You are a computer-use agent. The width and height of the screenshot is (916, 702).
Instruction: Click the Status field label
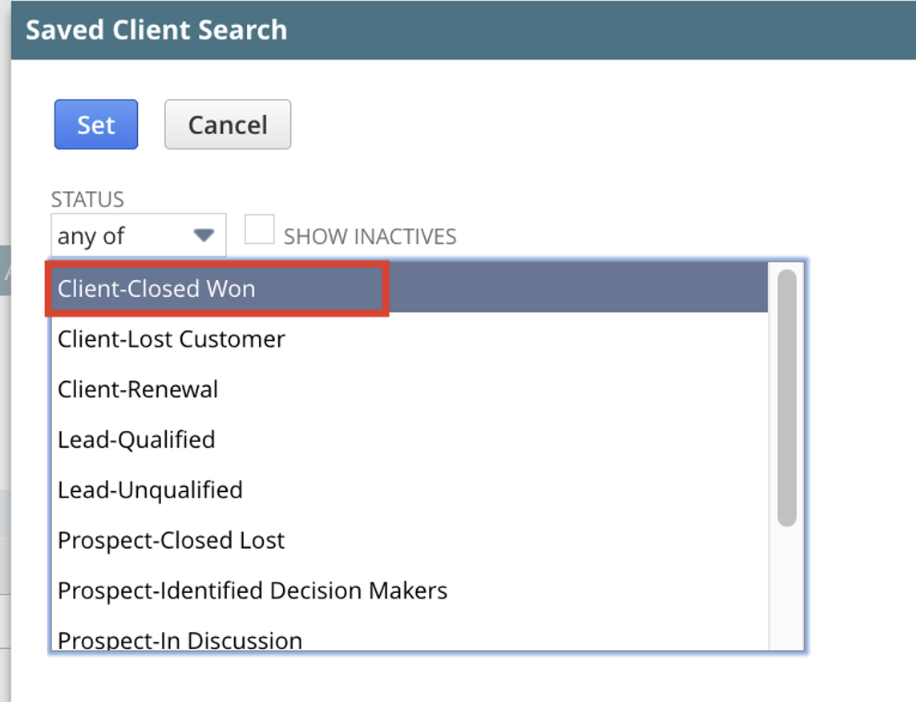click(x=88, y=200)
